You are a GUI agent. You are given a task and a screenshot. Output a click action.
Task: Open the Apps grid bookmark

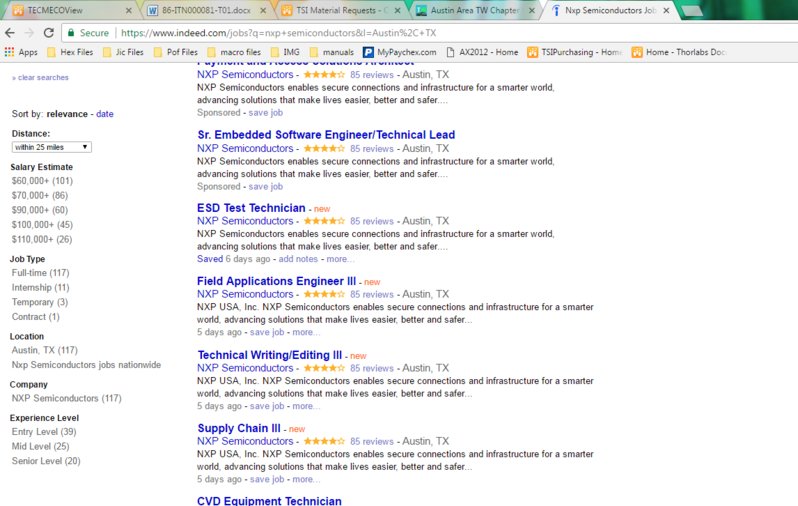point(21,52)
